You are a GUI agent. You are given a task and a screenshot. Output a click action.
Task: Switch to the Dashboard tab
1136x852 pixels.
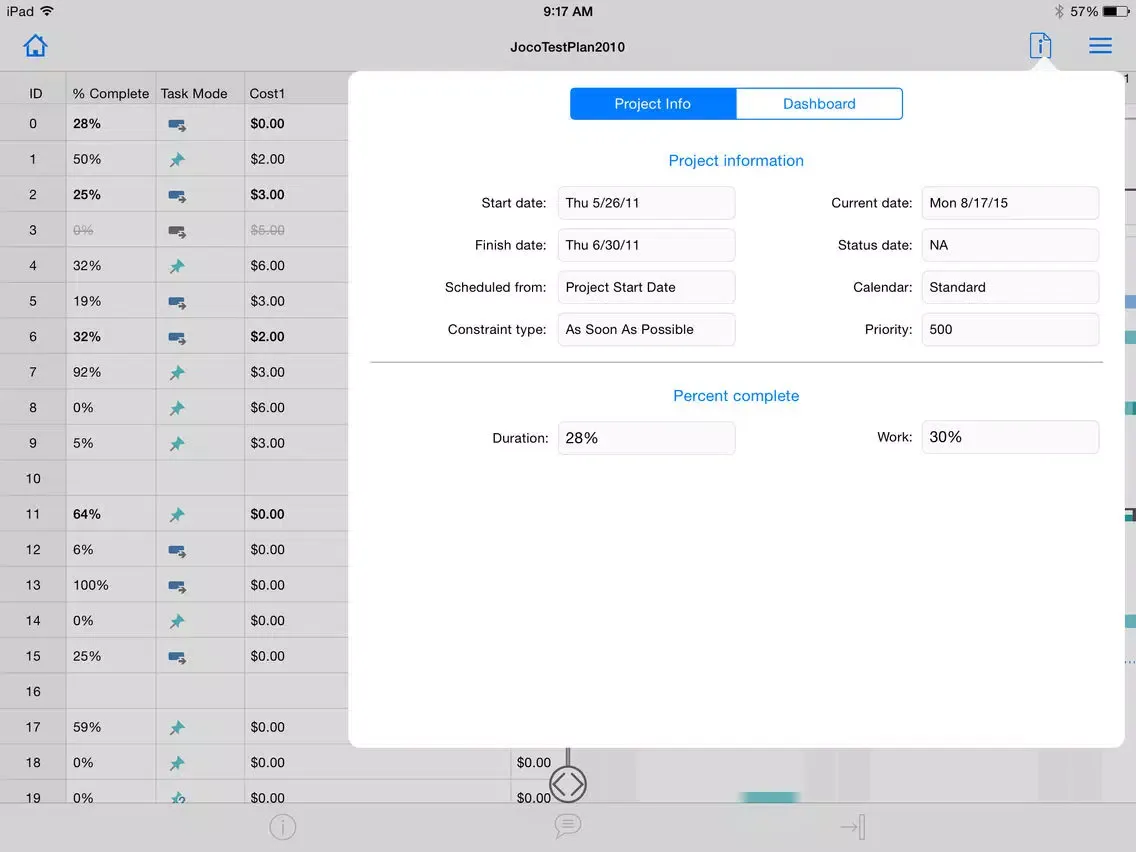pos(819,104)
